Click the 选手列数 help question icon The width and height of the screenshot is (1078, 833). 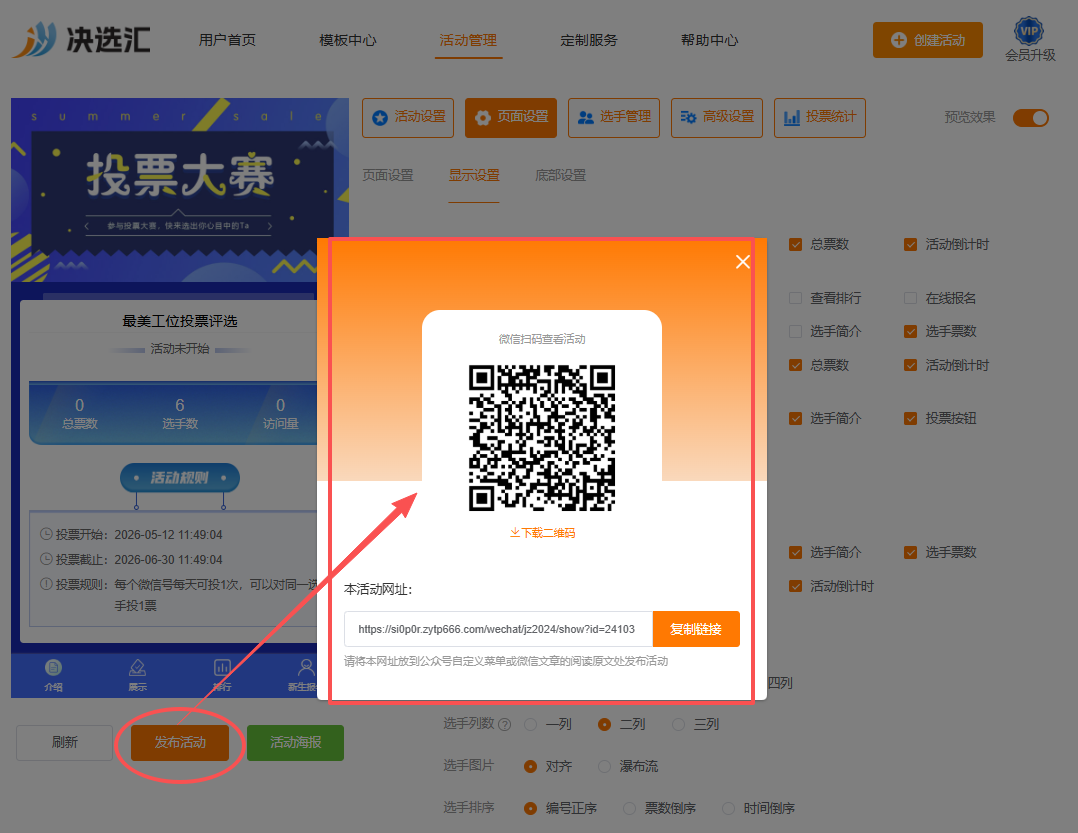click(x=505, y=724)
